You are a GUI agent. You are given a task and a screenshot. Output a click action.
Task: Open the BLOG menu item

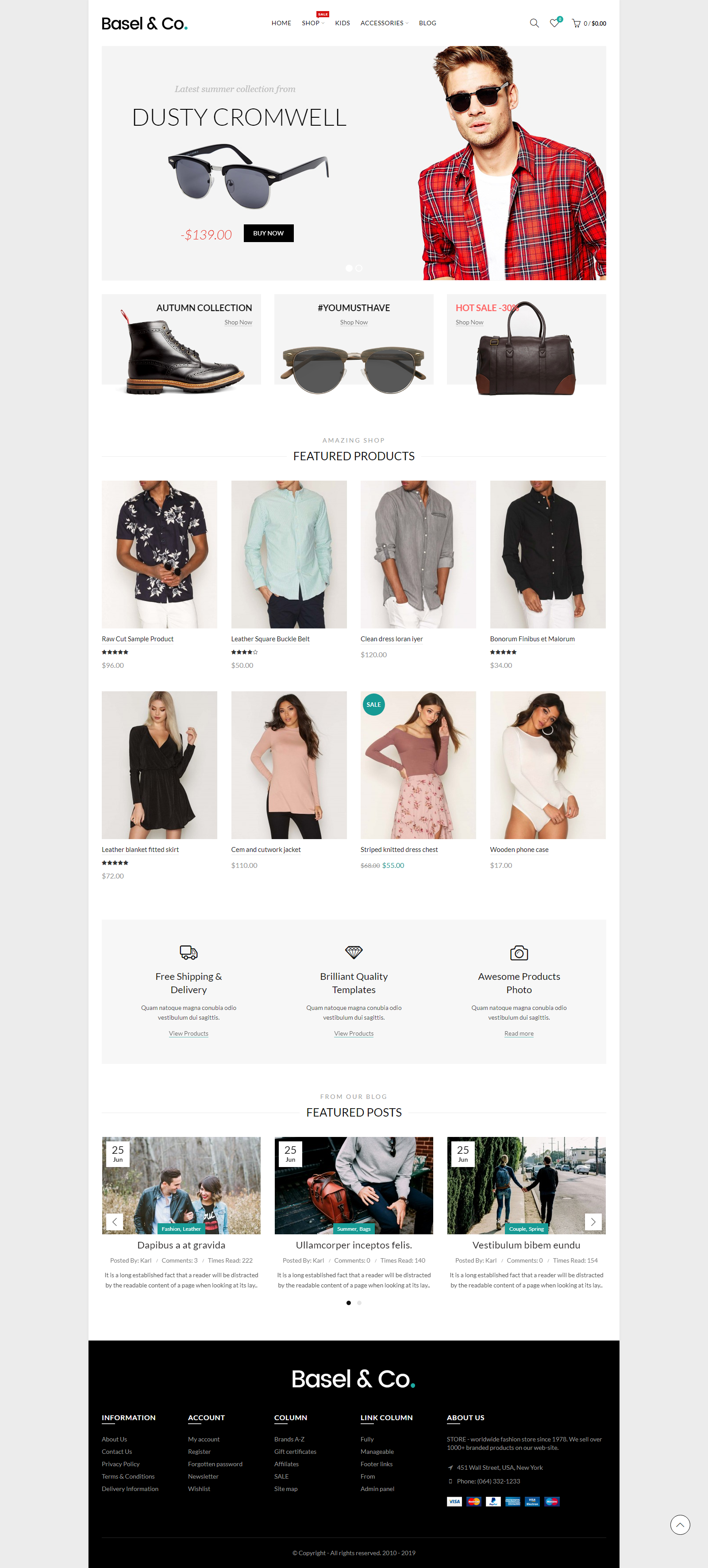(x=427, y=23)
